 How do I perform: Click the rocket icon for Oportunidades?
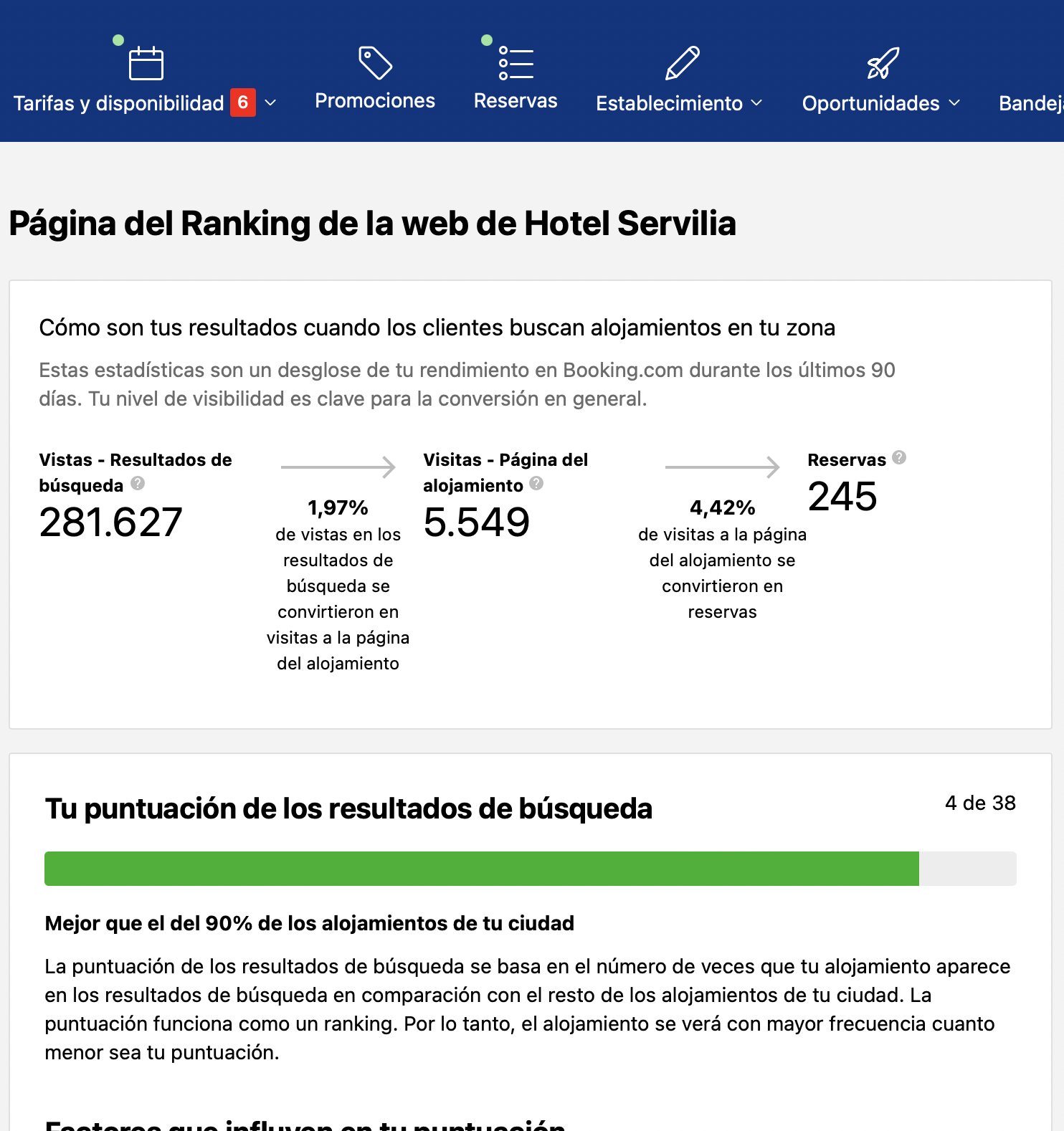pyautogui.click(x=883, y=63)
